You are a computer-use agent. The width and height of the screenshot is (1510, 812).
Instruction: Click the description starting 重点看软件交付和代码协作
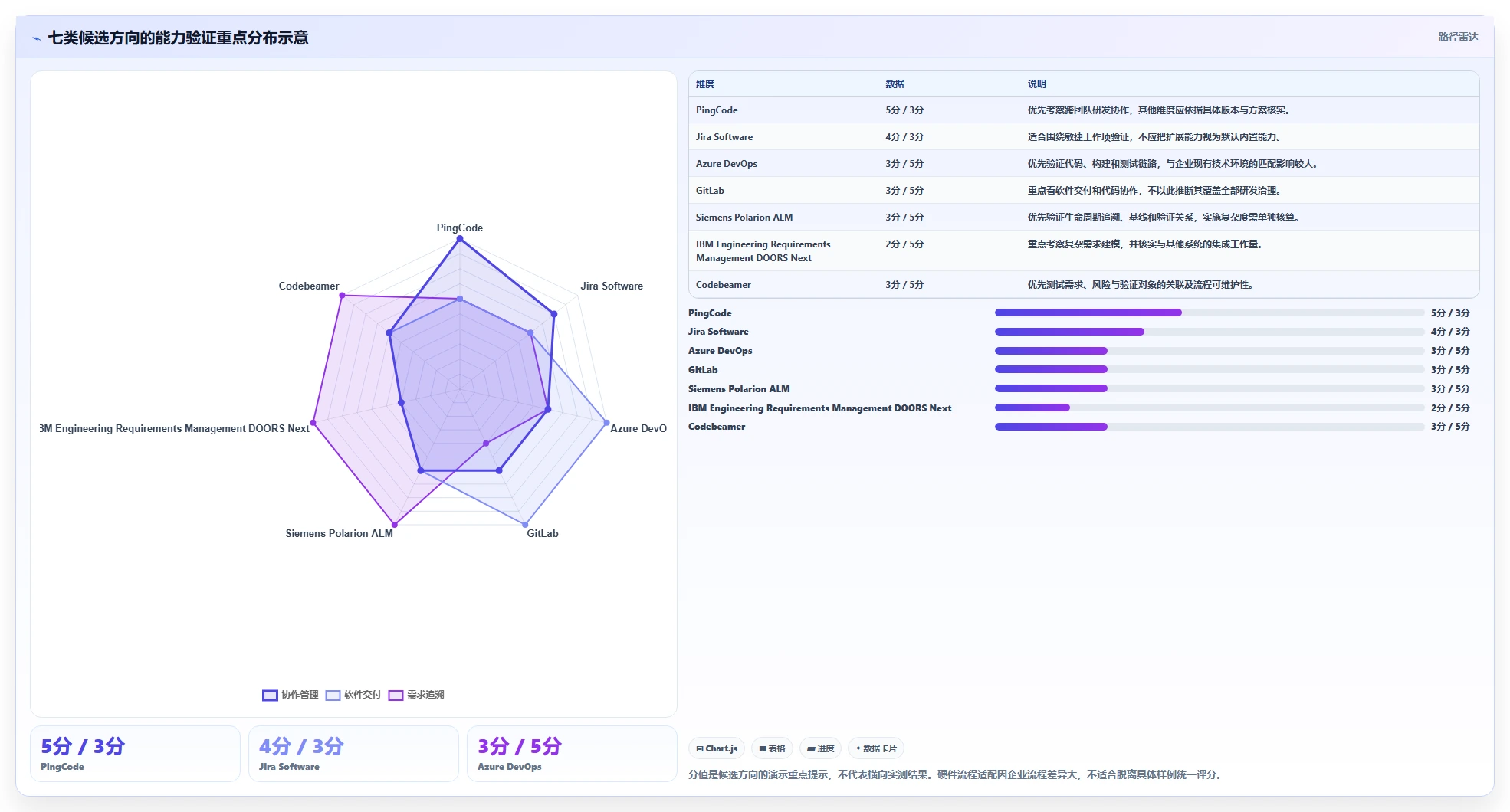coord(1157,191)
